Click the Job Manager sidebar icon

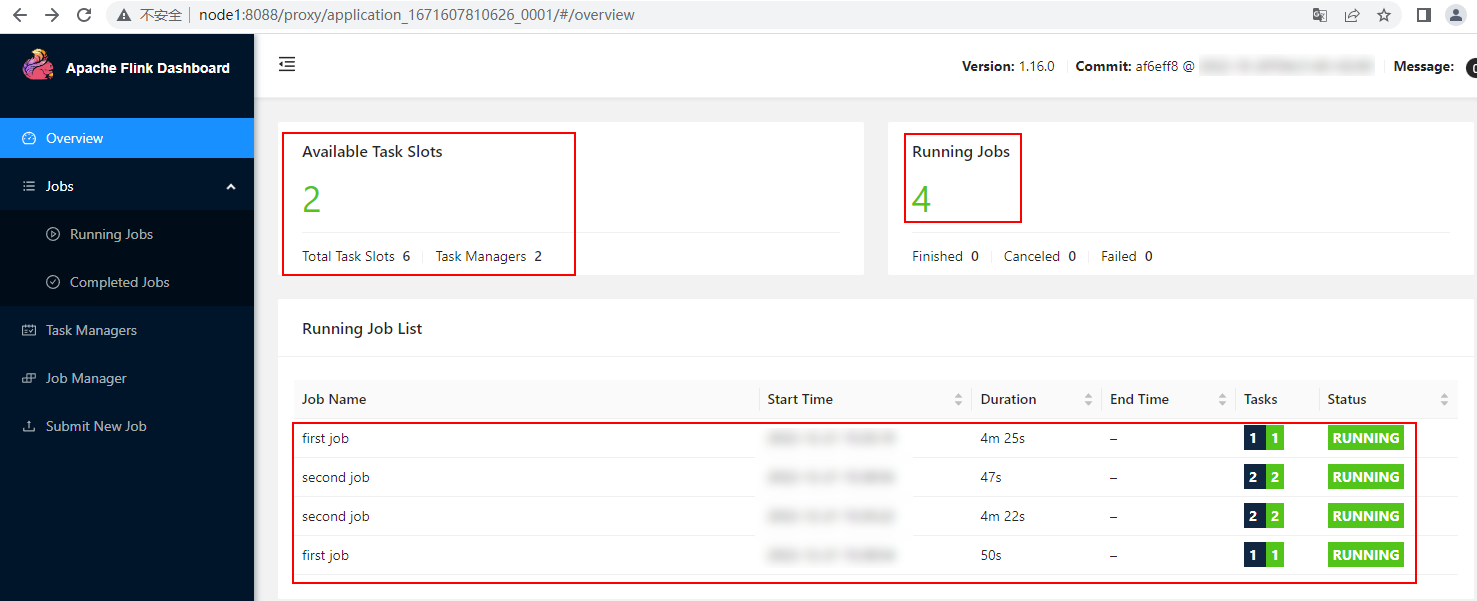(29, 378)
